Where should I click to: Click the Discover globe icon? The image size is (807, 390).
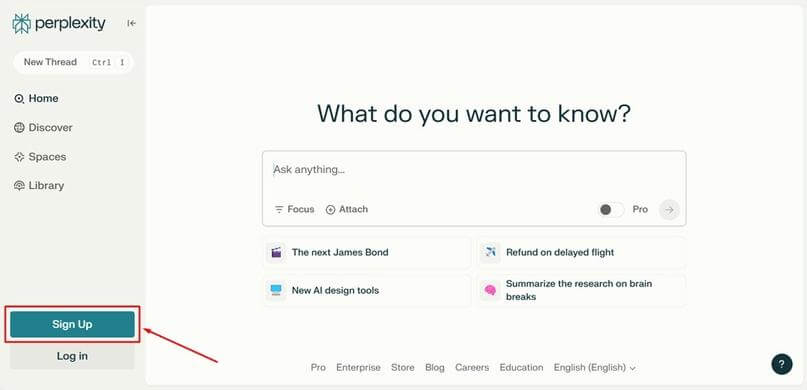(x=19, y=128)
